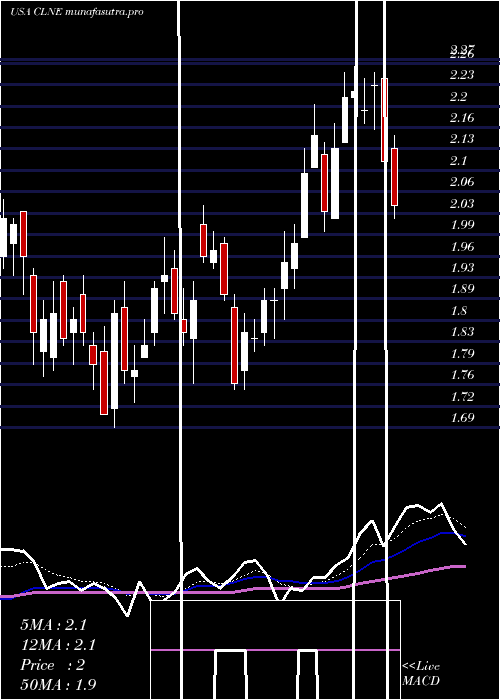Click the 2.16 price level label
Screen dimensions: 500x700
click(462, 118)
